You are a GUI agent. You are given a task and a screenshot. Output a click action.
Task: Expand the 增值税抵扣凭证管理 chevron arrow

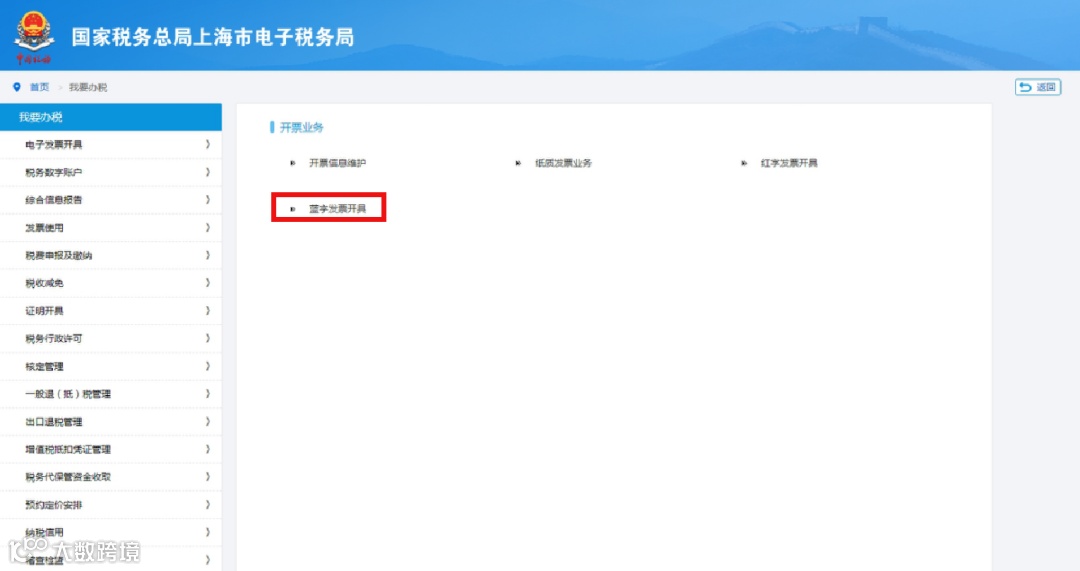tap(207, 449)
